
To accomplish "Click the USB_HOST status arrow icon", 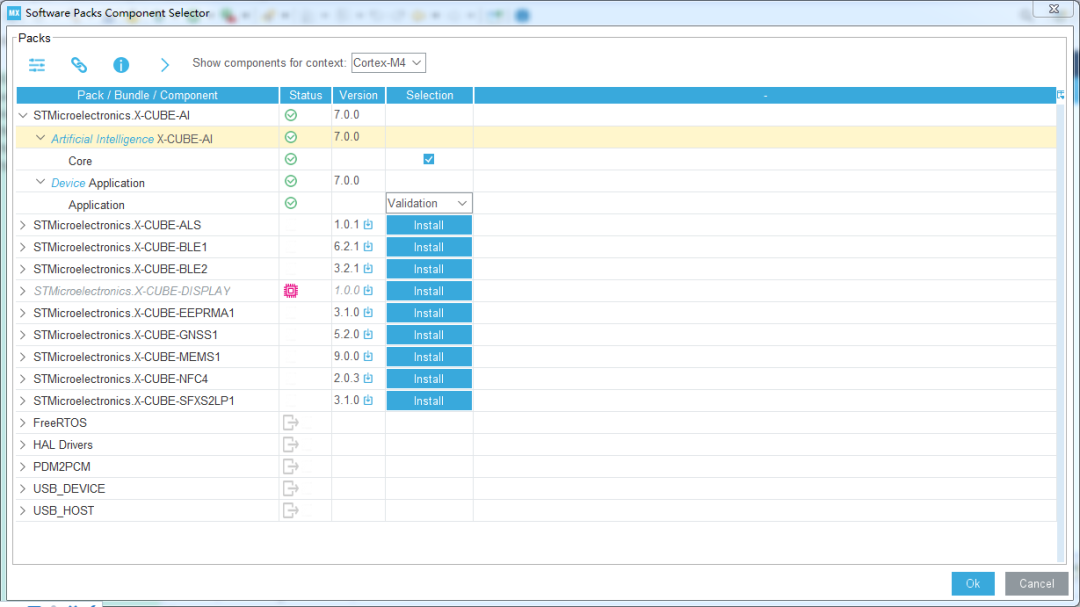I will coord(291,511).
